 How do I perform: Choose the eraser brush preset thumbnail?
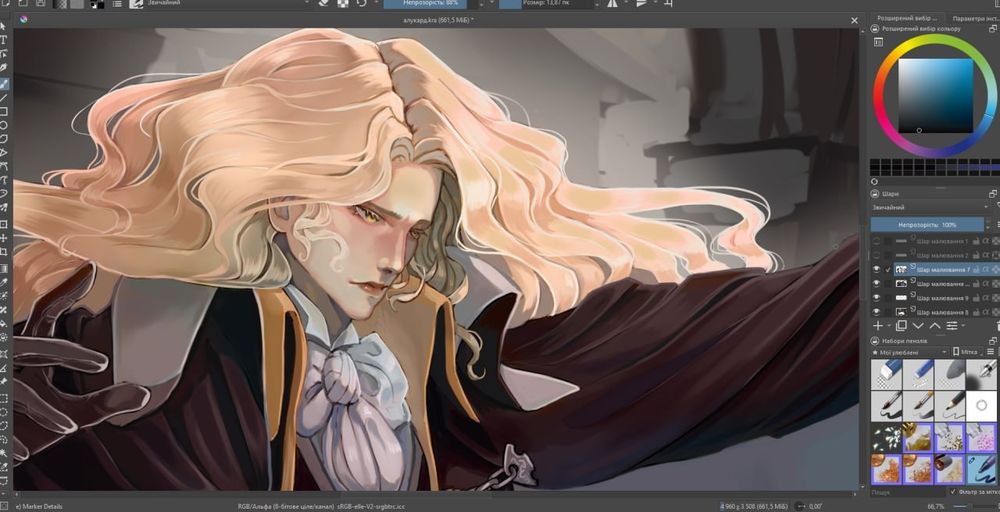[x=886, y=374]
